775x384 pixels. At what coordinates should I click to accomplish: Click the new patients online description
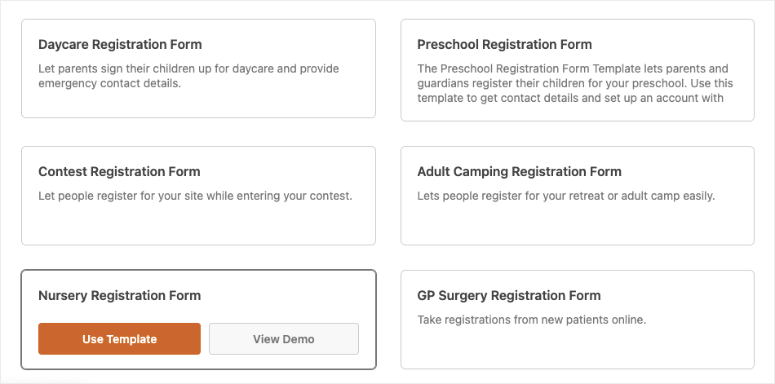click(532, 320)
